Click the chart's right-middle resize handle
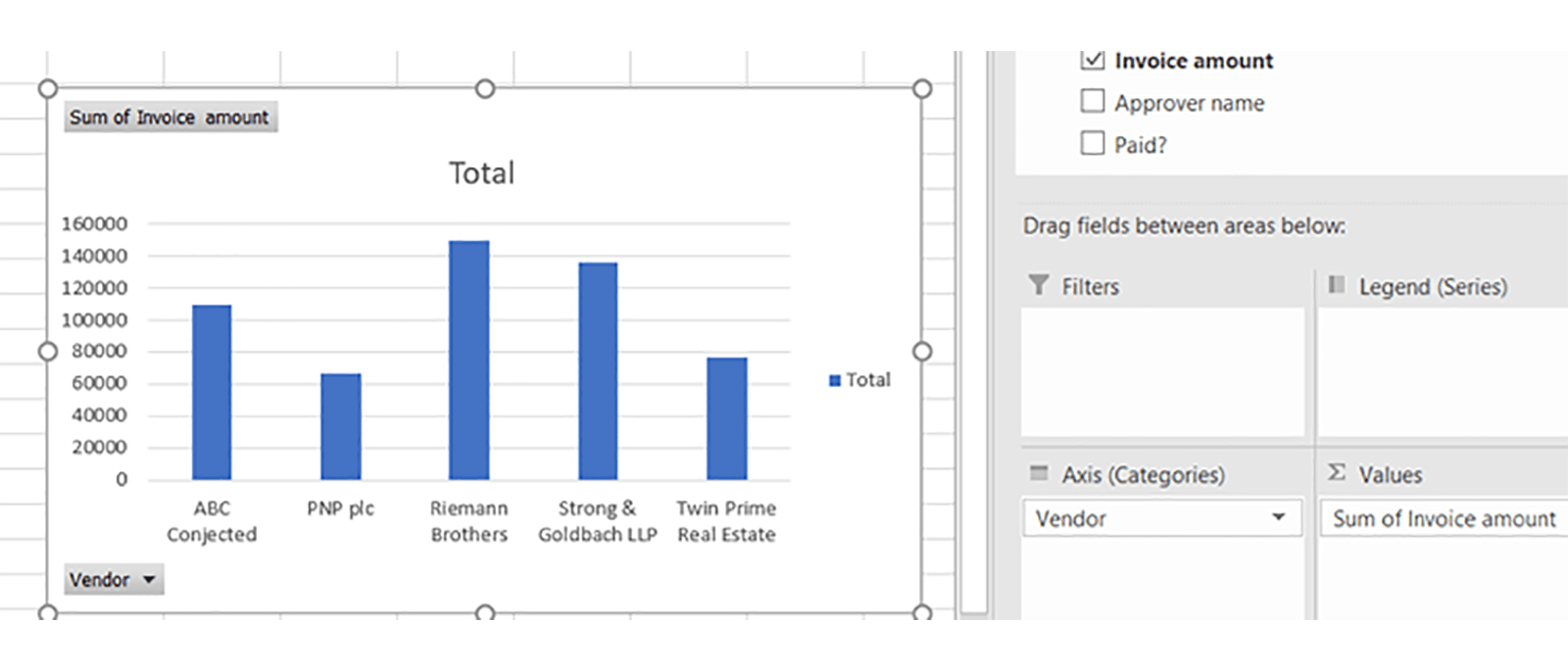This screenshot has width=1568, height=672. point(921,351)
